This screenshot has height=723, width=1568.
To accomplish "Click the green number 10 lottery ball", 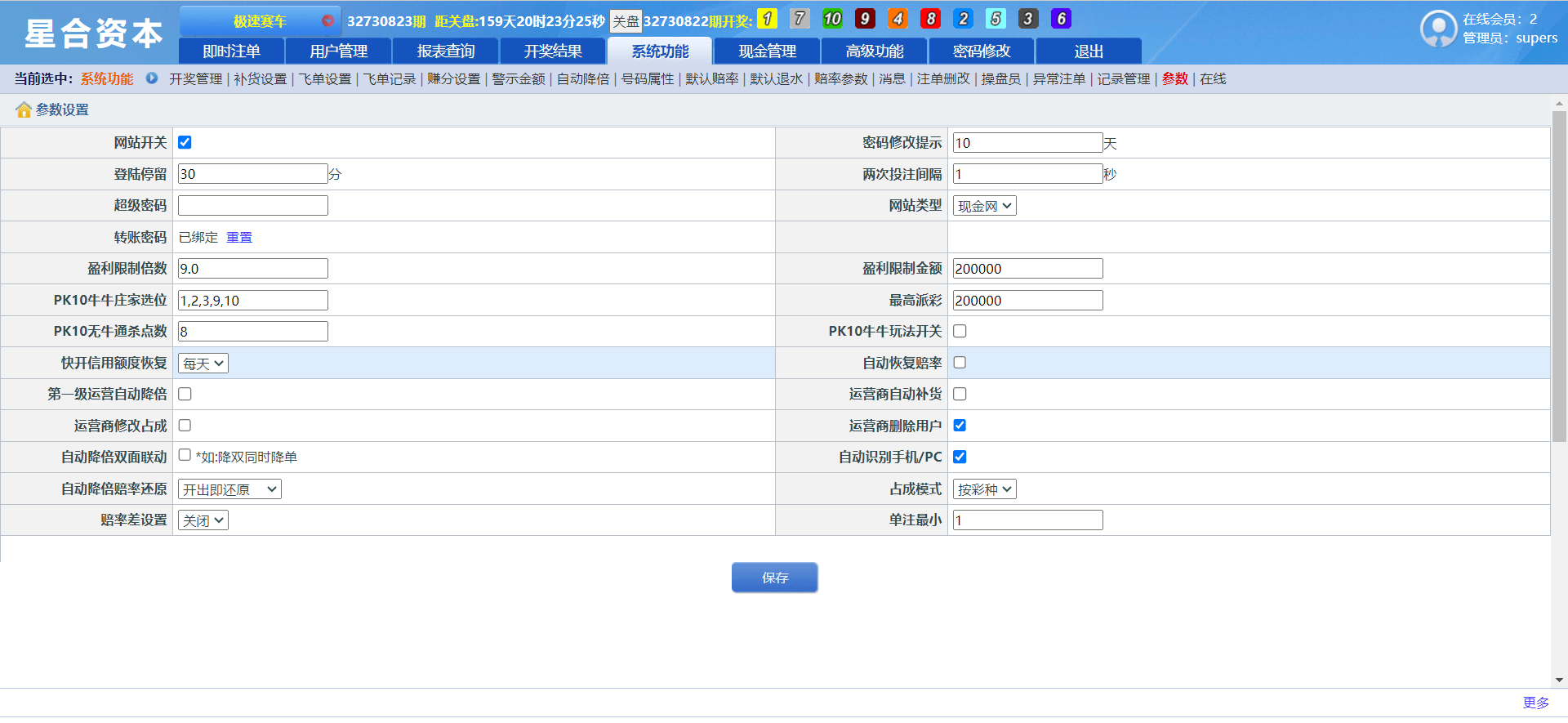I will click(832, 19).
